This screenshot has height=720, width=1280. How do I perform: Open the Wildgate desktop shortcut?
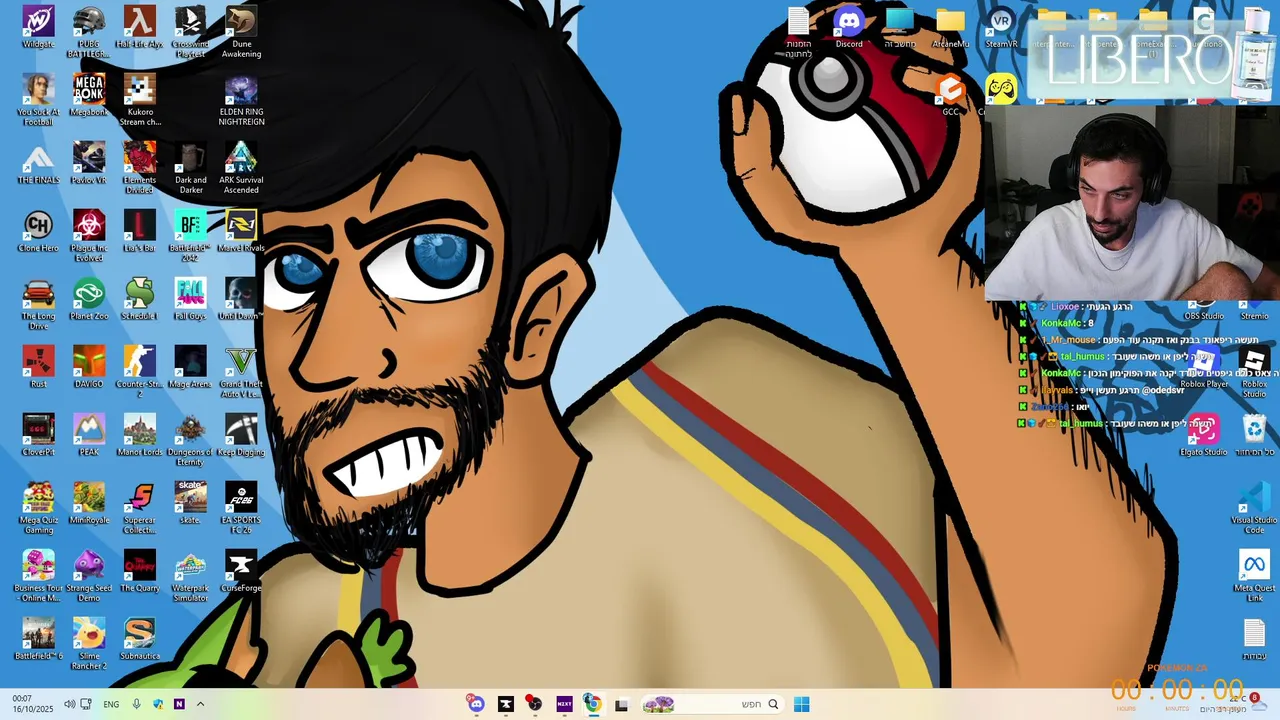pos(38,27)
